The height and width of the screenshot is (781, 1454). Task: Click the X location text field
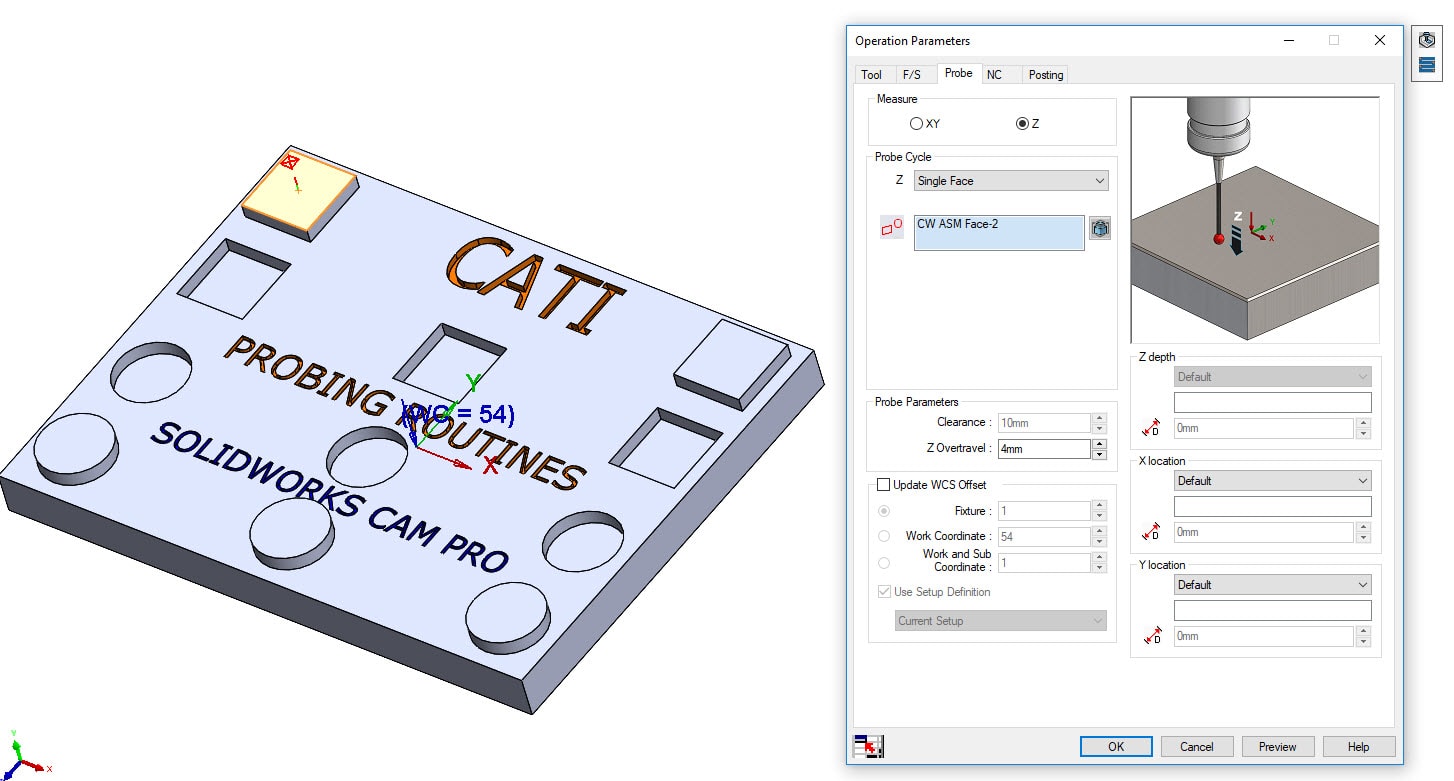[x=1272, y=507]
